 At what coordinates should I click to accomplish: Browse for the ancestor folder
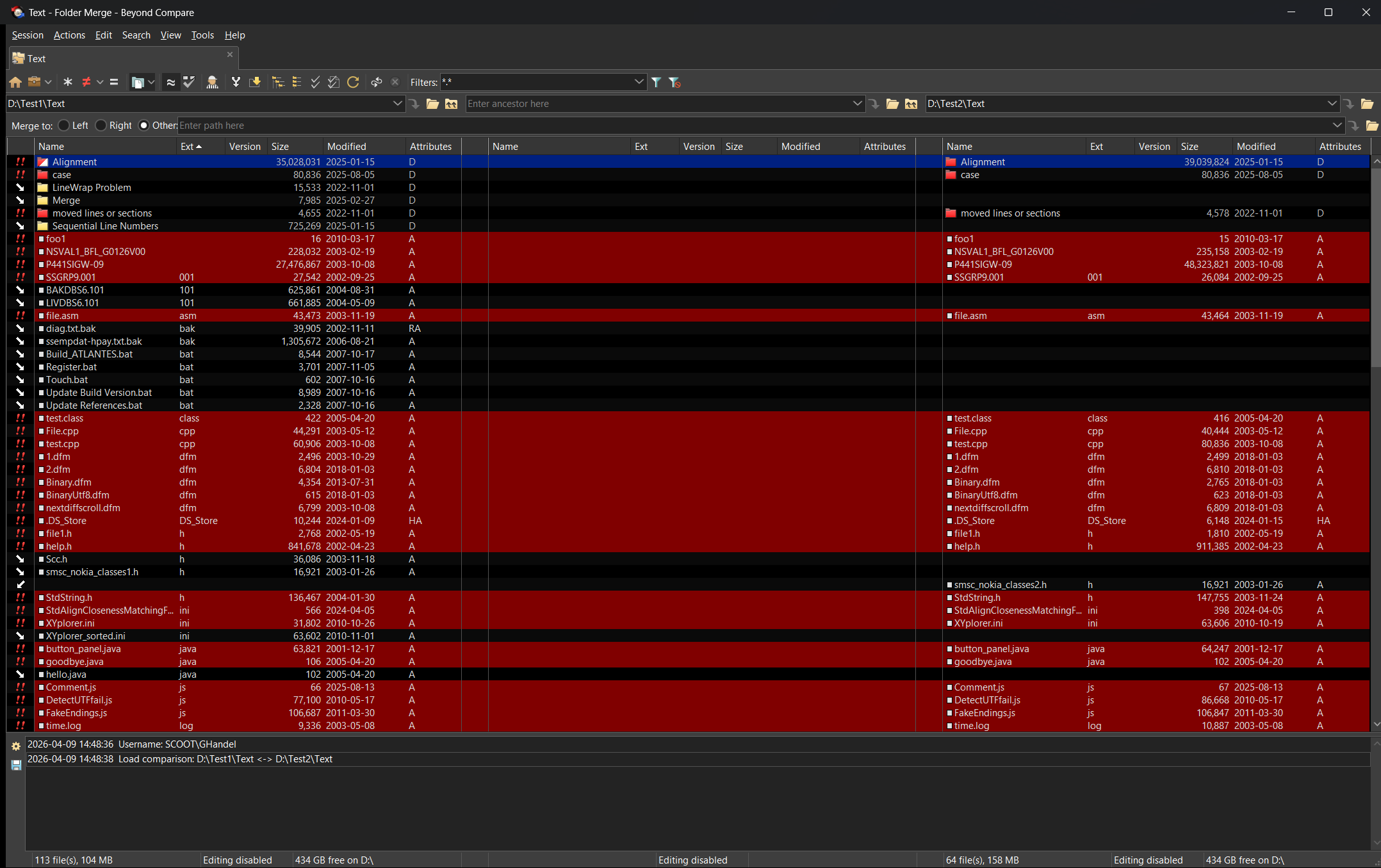click(892, 104)
